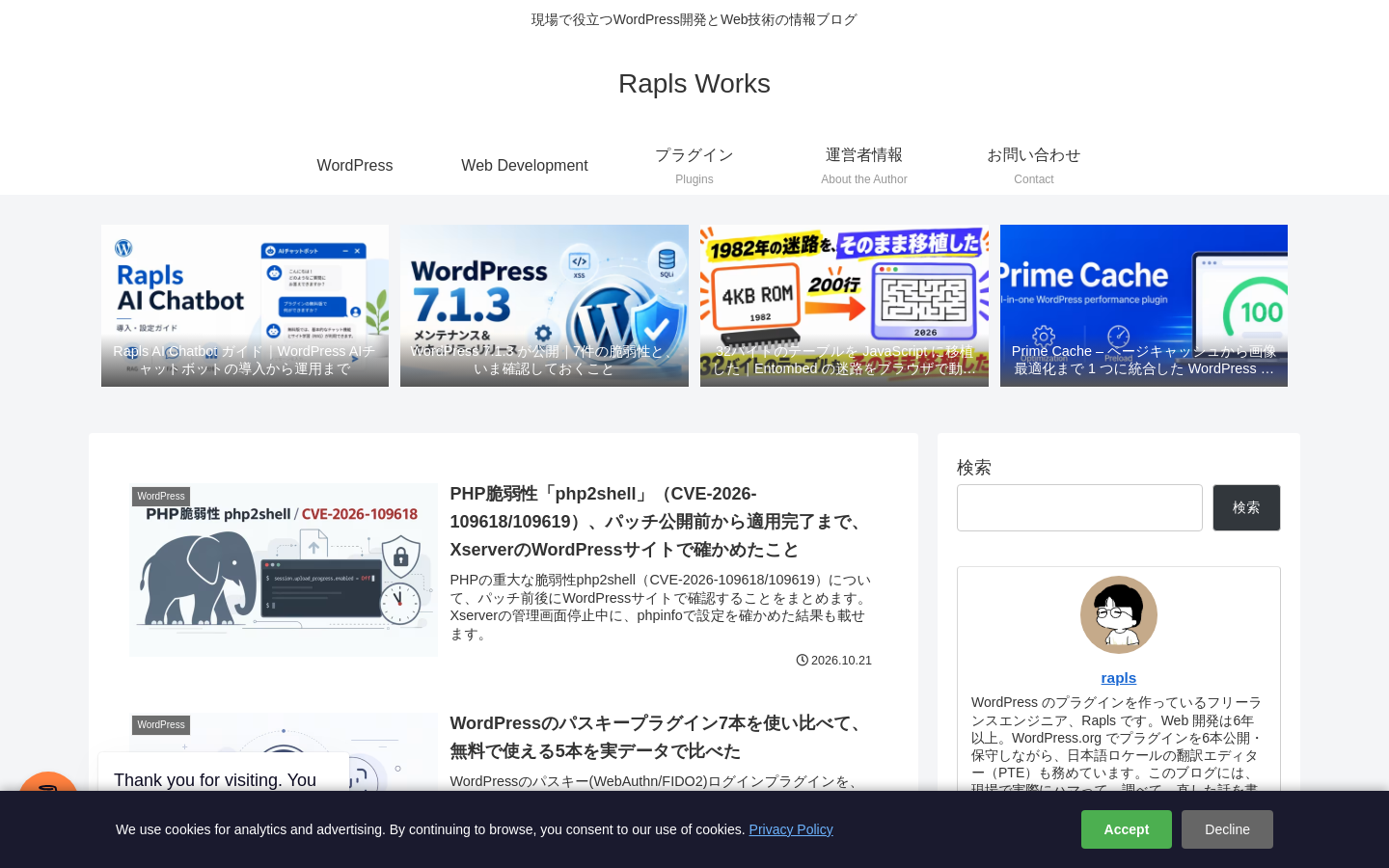Click the php2shell article excerpt text

pos(660,607)
